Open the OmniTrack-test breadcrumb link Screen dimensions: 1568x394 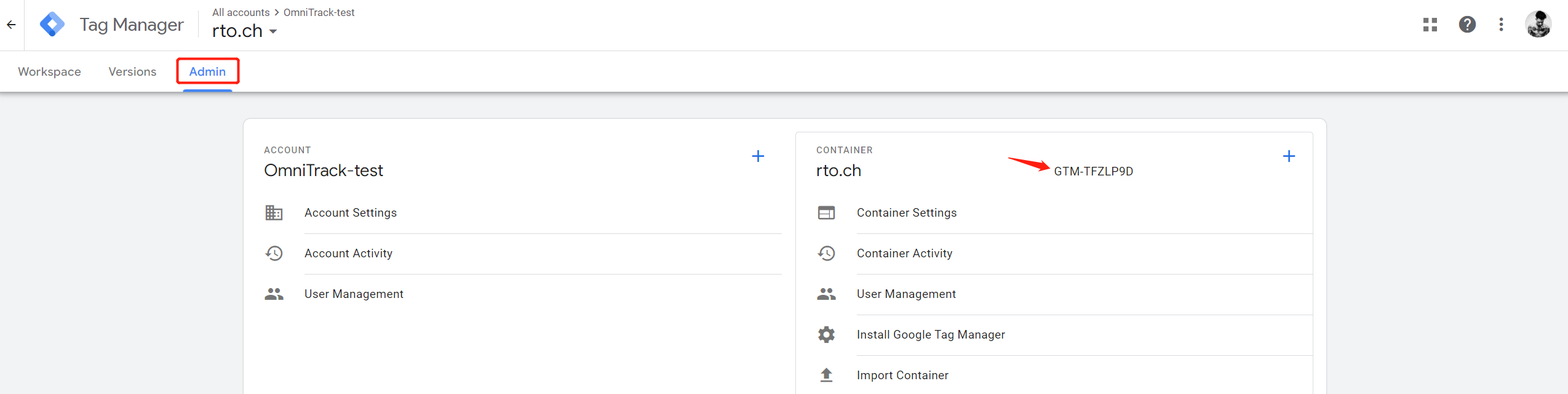tap(319, 12)
